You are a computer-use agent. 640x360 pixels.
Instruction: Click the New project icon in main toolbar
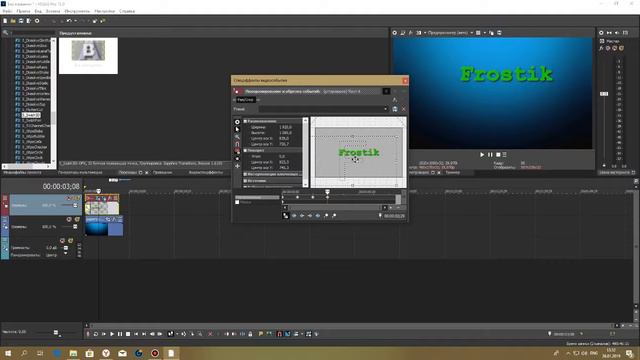tap(5, 21)
